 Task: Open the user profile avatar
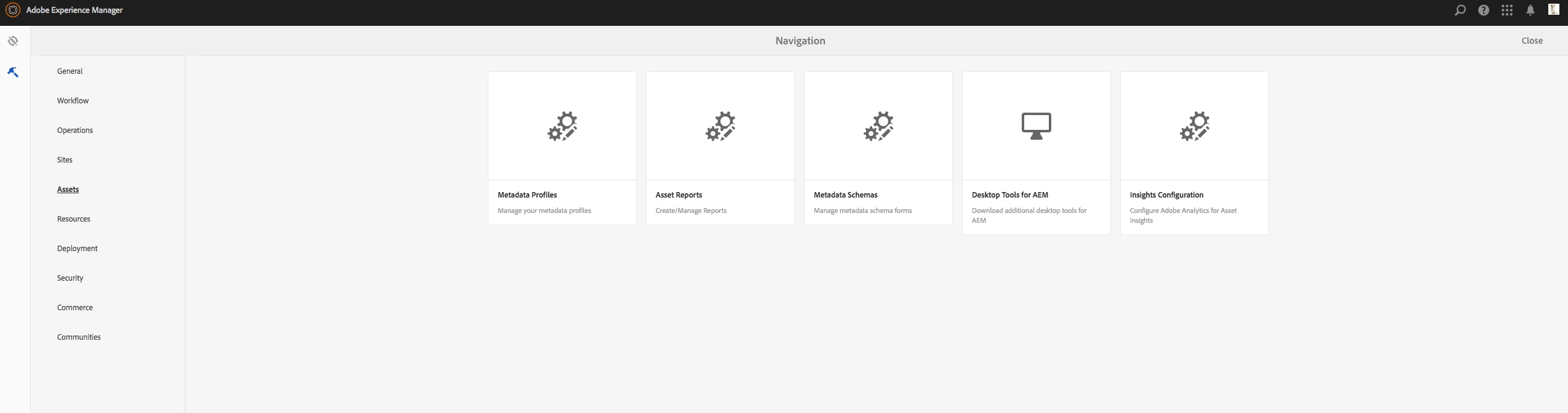1554,9
